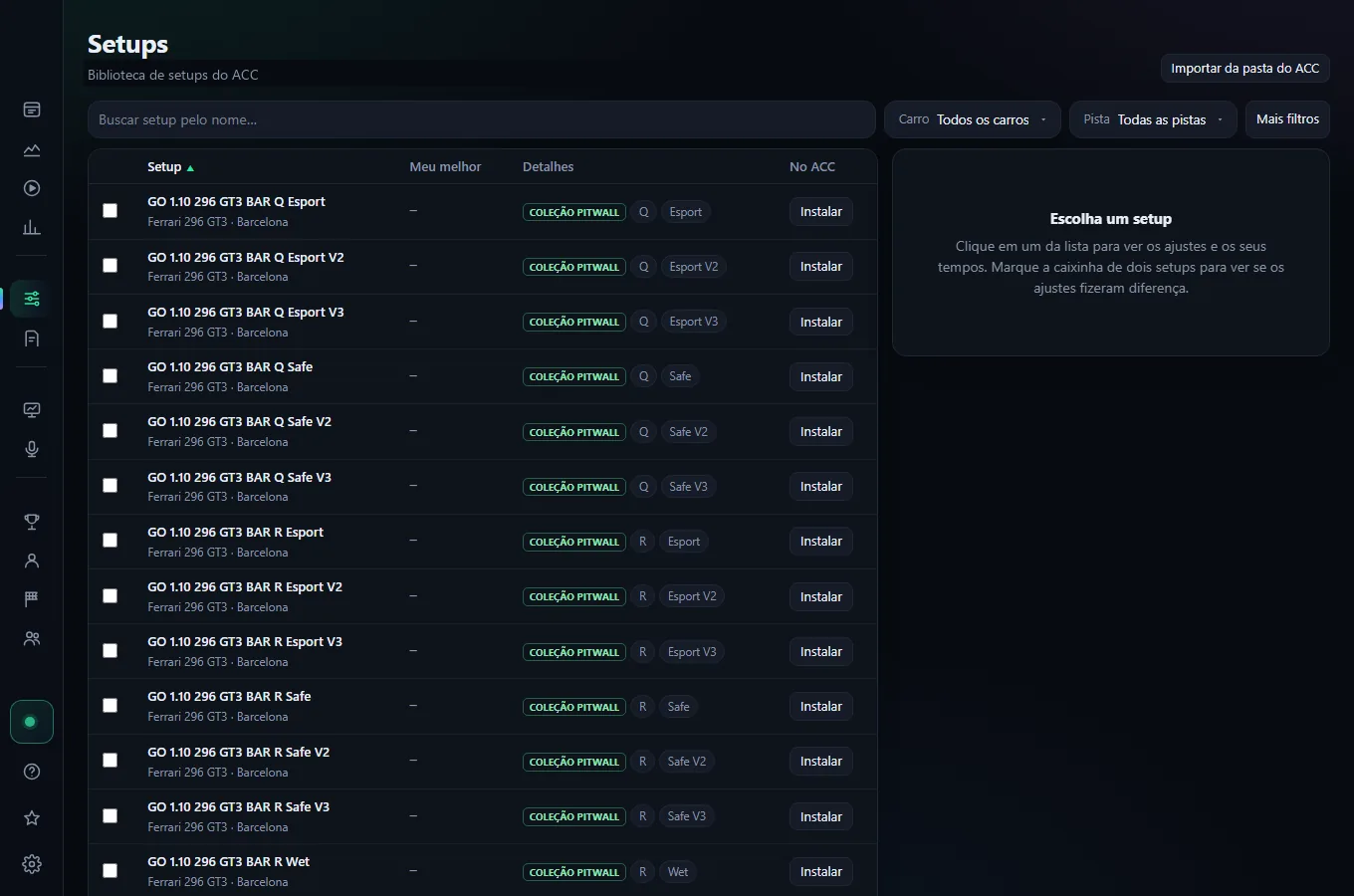
Task: Open the bar chart statistics sidebar icon
Action: pos(32,228)
